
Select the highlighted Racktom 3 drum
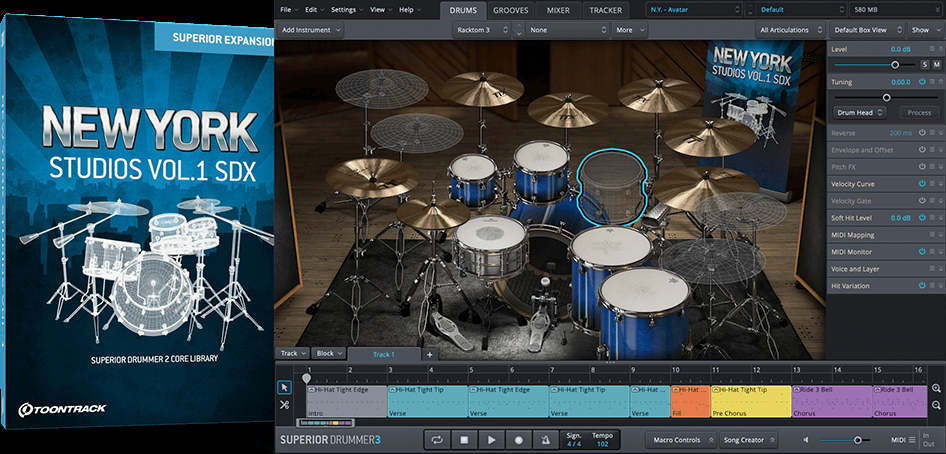point(612,189)
